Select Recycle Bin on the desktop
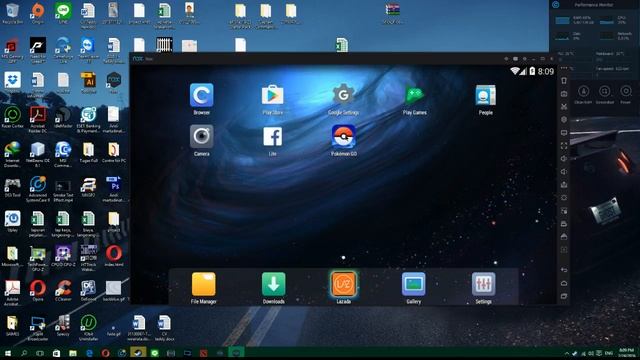Image resolution: width=640 pixels, height=360 pixels. [12, 14]
